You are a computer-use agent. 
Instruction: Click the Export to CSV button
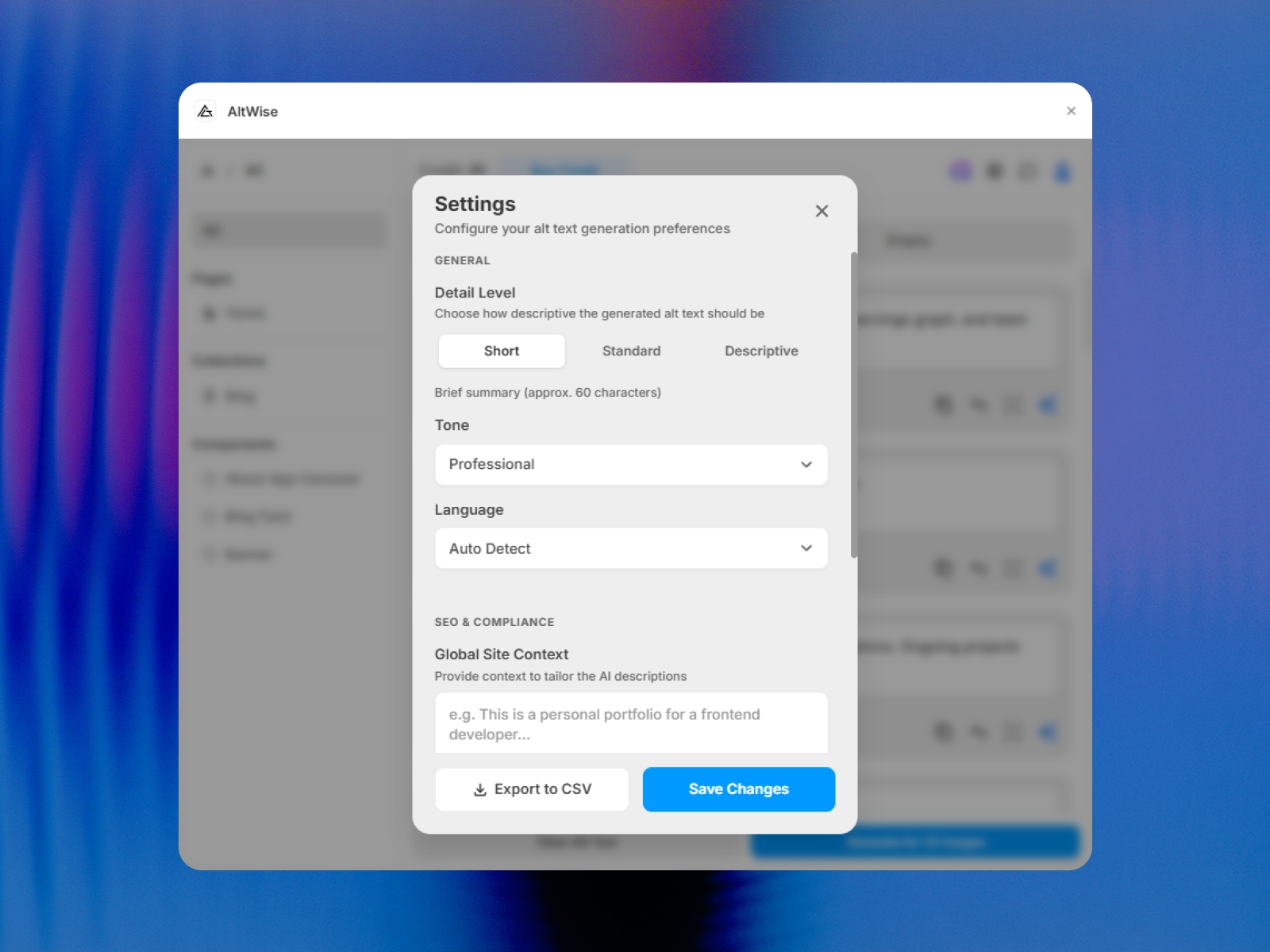click(531, 789)
